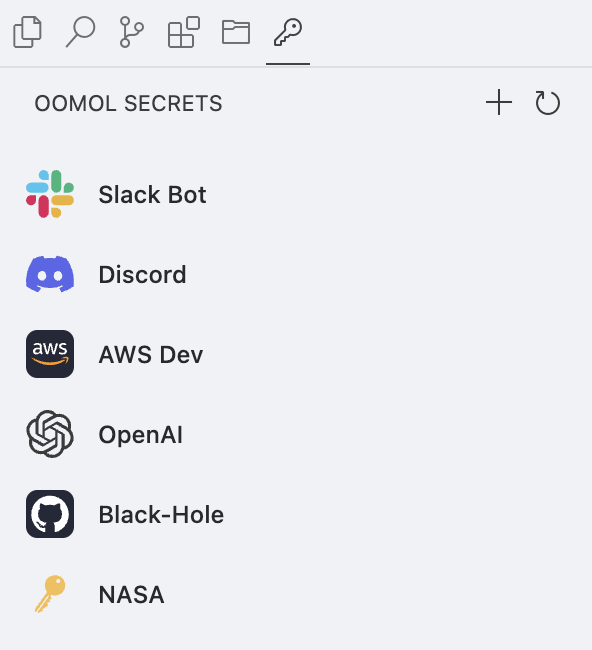
Task: Click the OpenAI logo icon
Action: pyautogui.click(x=50, y=434)
